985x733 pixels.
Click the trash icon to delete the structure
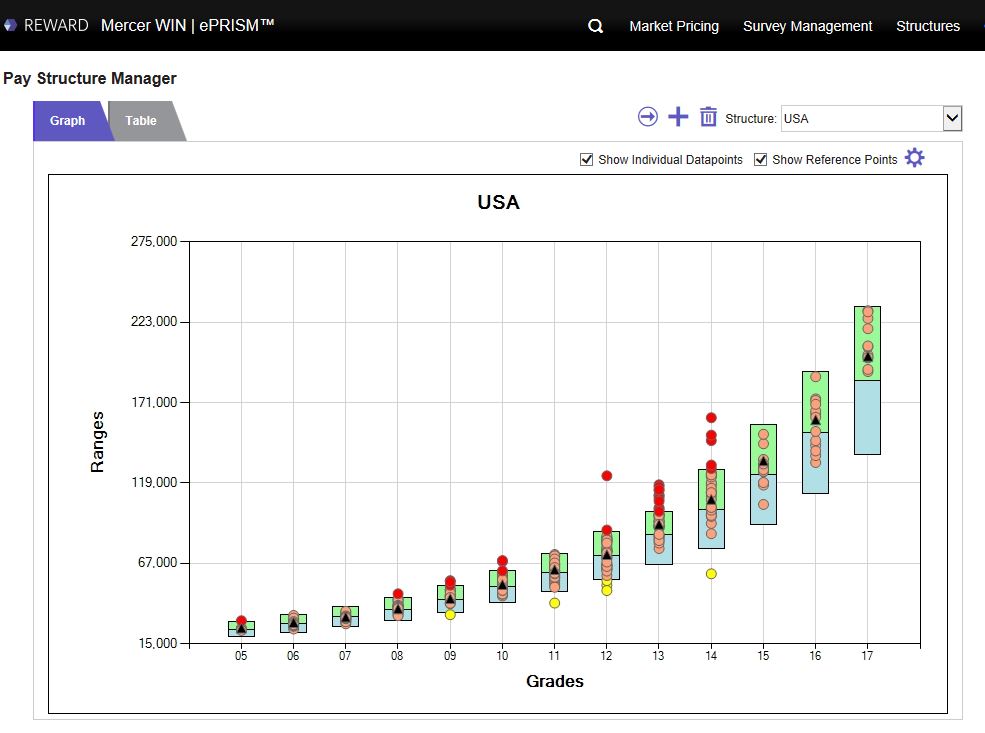[x=708, y=117]
